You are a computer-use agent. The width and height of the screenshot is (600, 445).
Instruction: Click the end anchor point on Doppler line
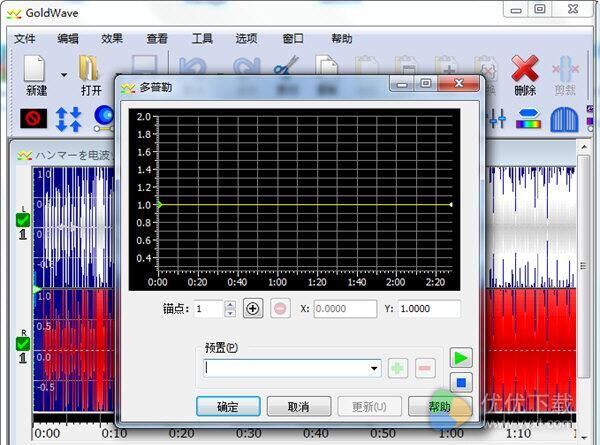point(451,205)
